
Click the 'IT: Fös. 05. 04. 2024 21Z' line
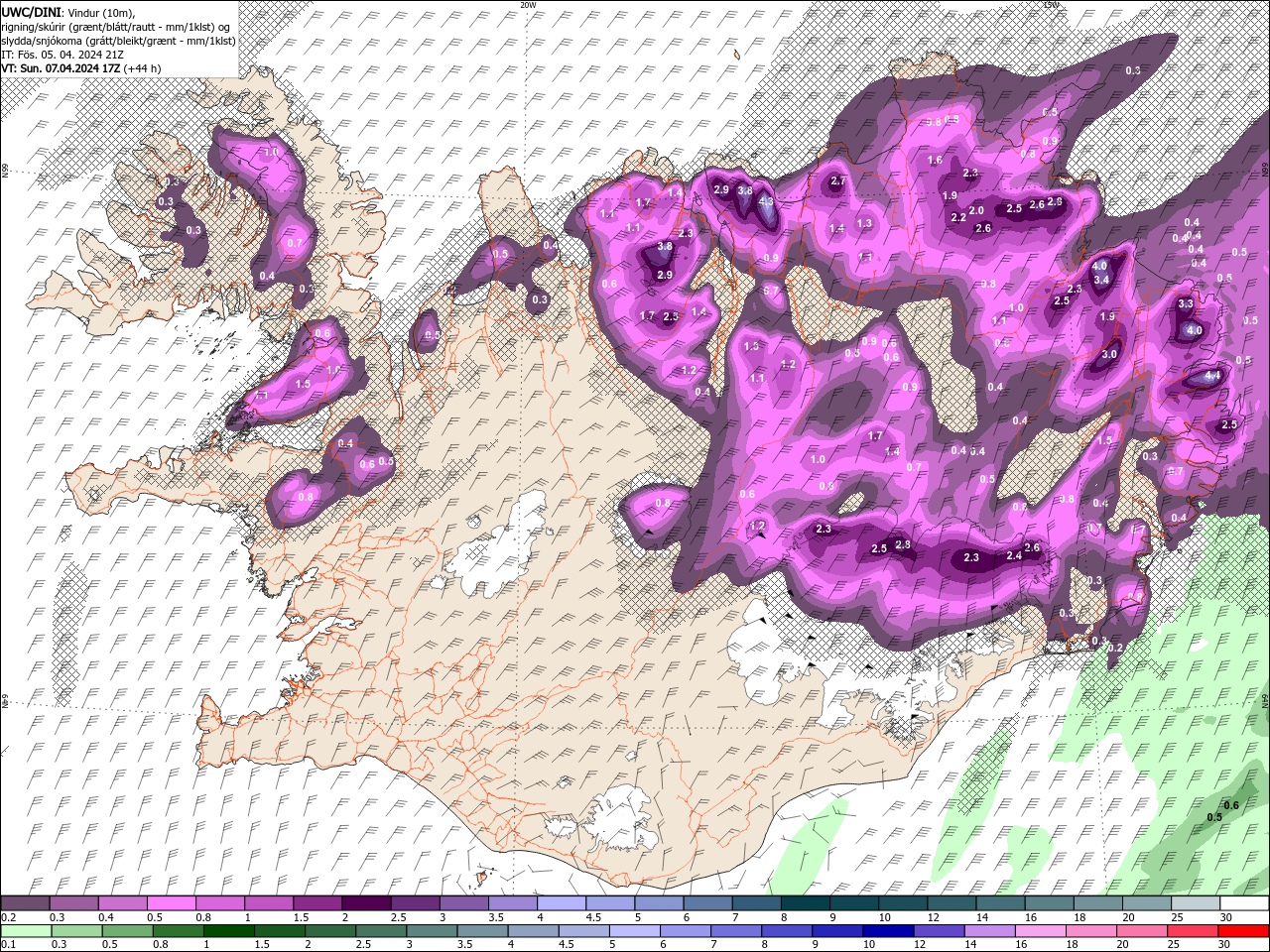62,55
